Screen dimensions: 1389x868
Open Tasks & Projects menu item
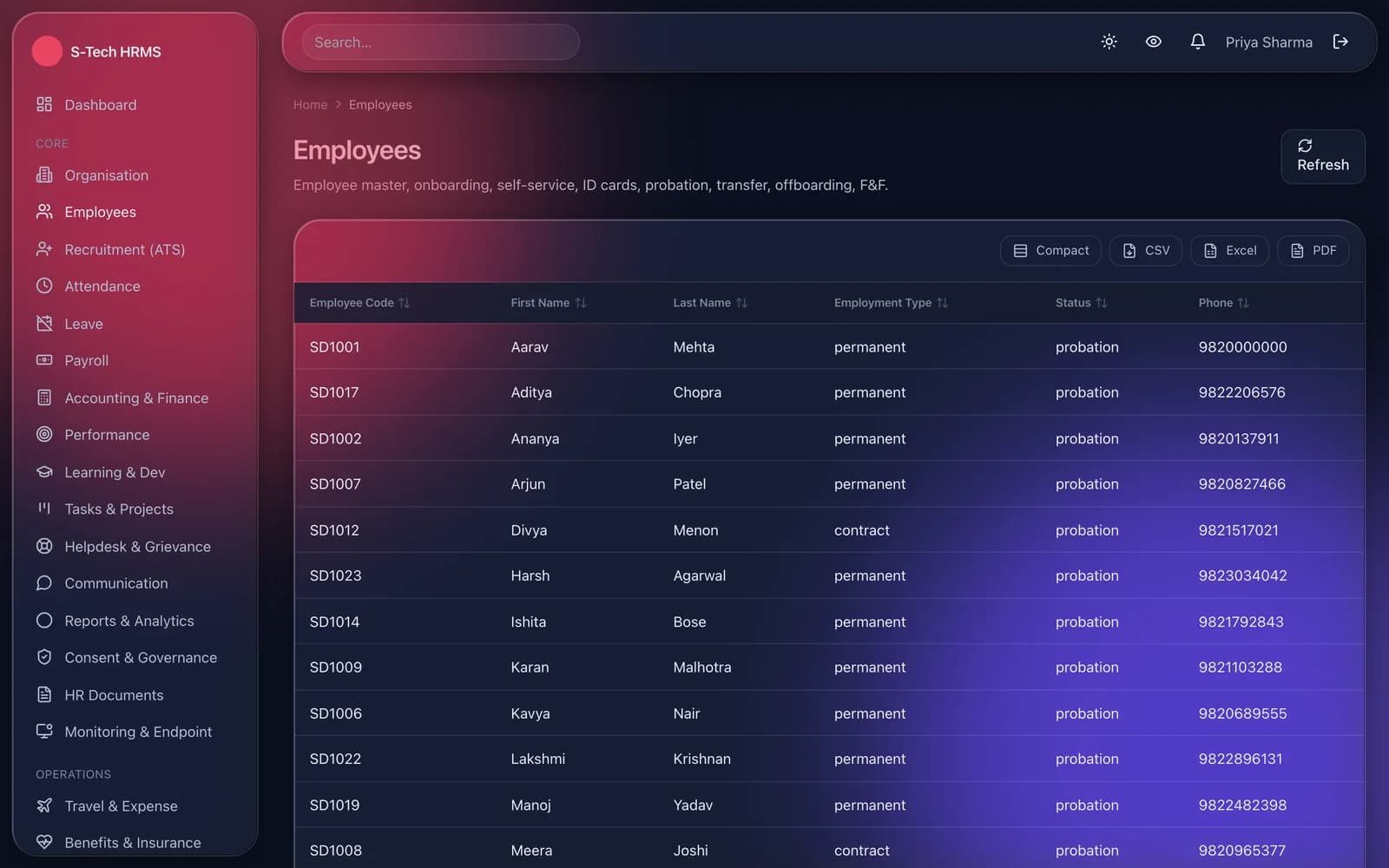(135, 509)
